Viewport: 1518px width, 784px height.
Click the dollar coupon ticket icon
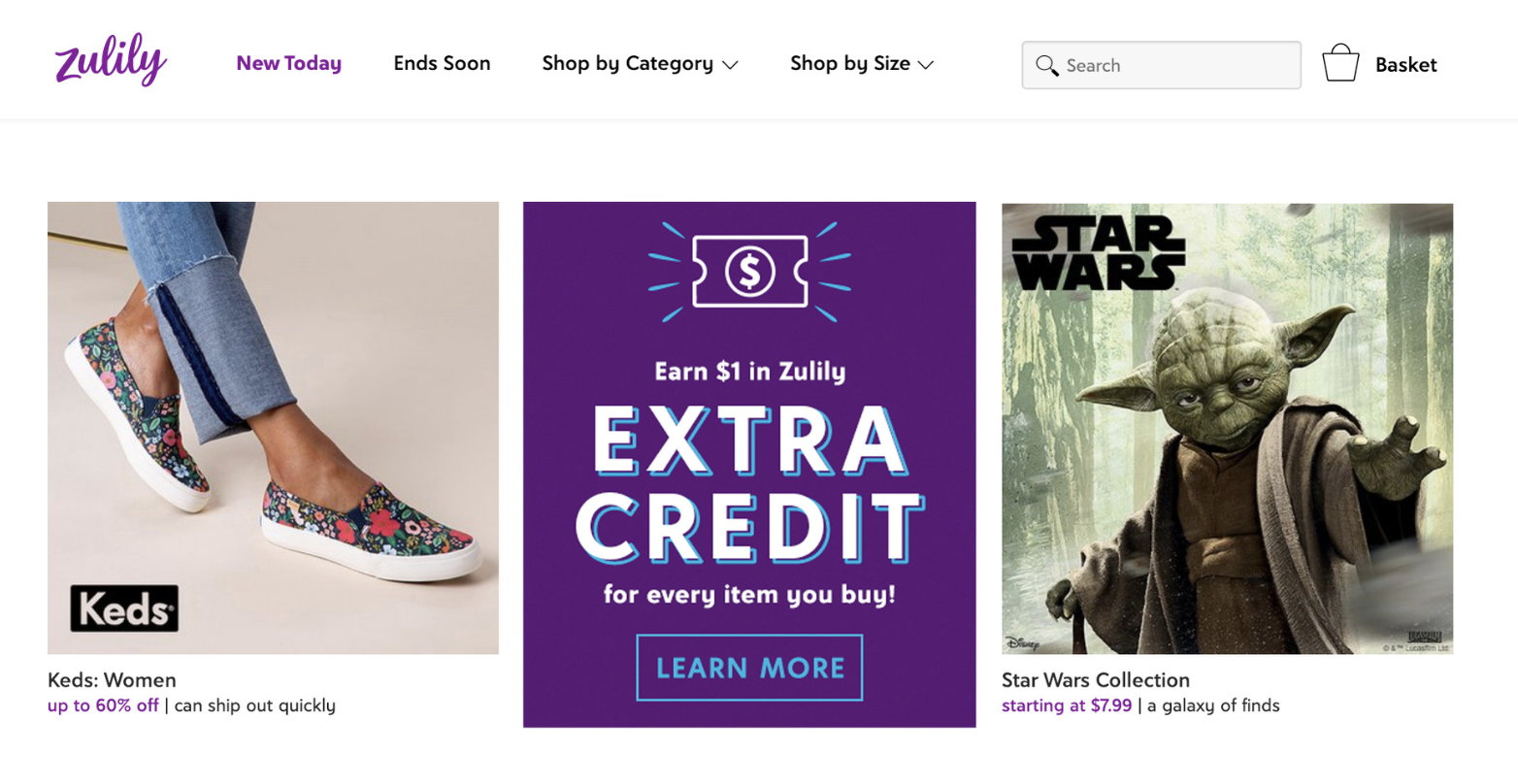pos(749,272)
